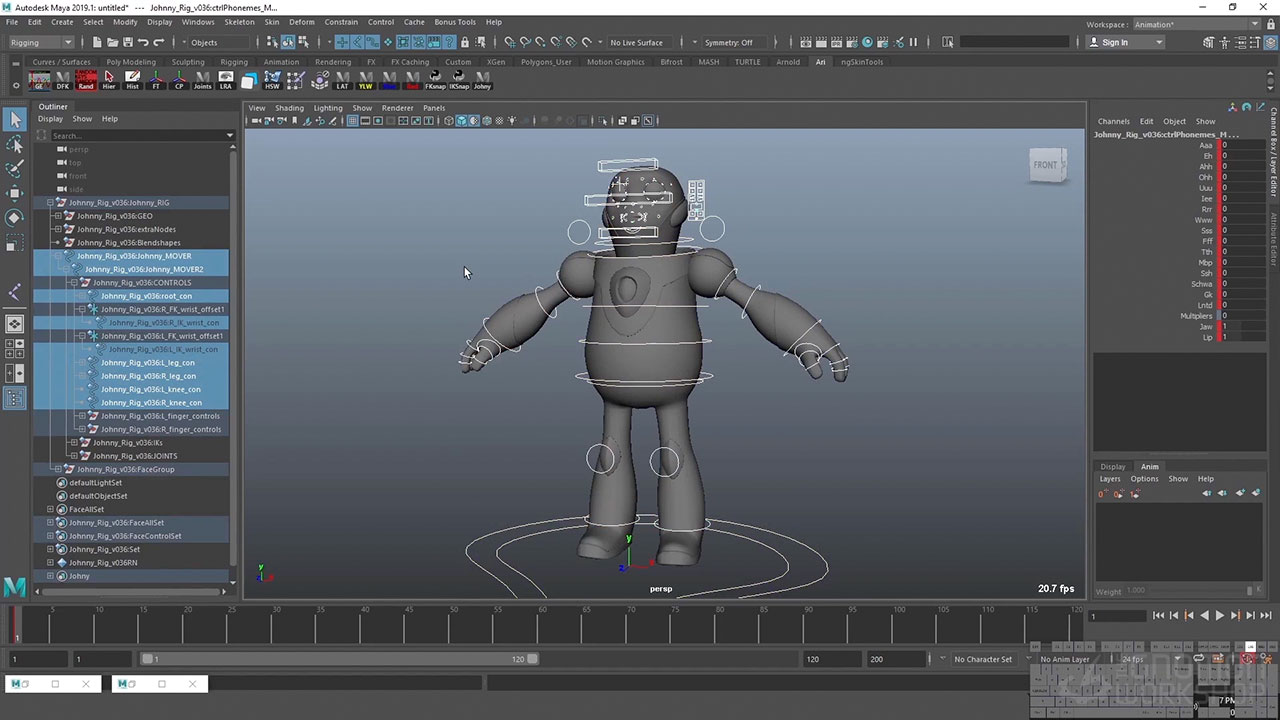1280x720 pixels.
Task: Select the Rotate tool in toolbox
Action: [14, 217]
